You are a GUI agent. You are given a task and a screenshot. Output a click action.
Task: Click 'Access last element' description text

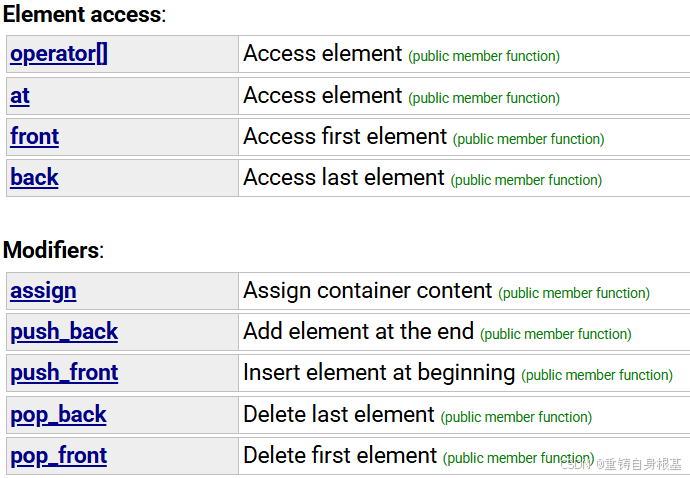pyautogui.click(x=344, y=177)
